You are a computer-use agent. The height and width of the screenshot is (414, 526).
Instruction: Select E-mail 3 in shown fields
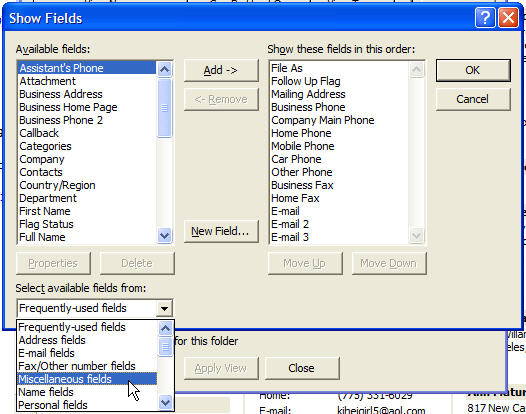point(339,238)
